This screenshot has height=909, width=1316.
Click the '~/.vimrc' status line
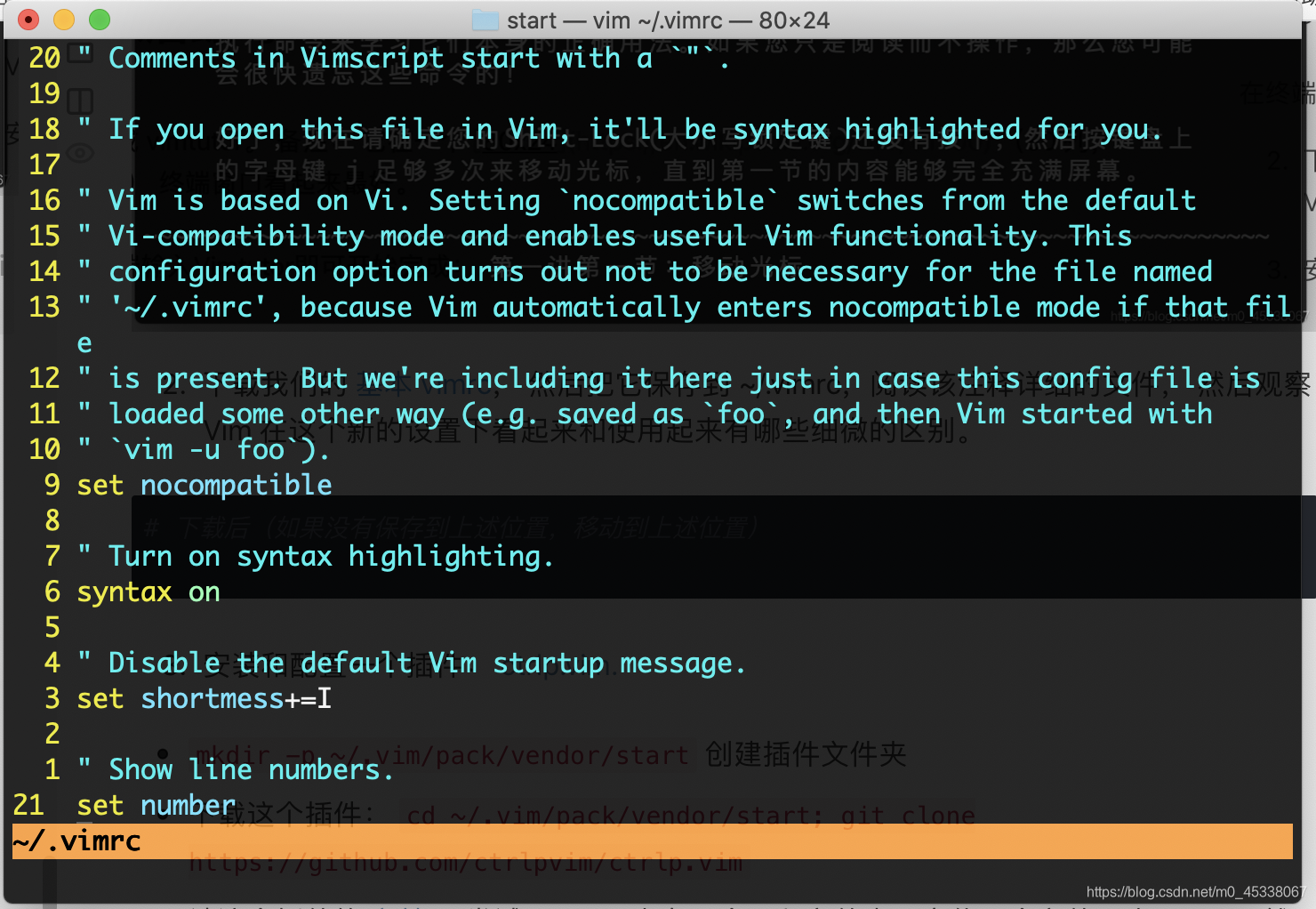pos(652,841)
